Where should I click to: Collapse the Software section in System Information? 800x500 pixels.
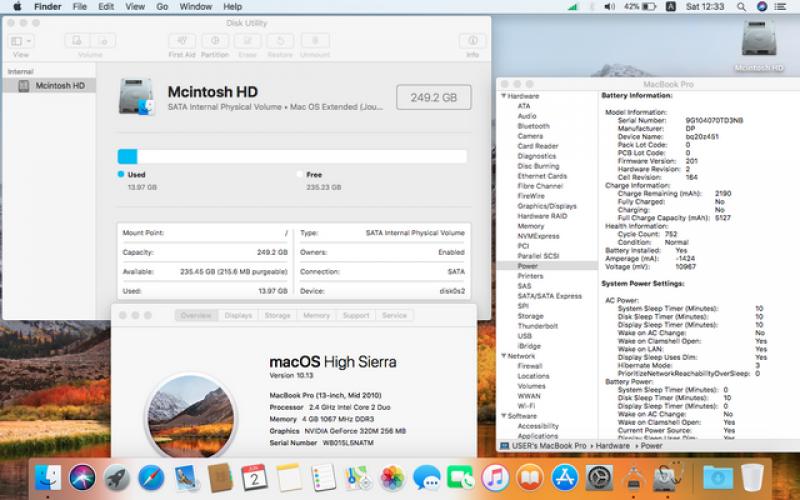tap(504, 416)
